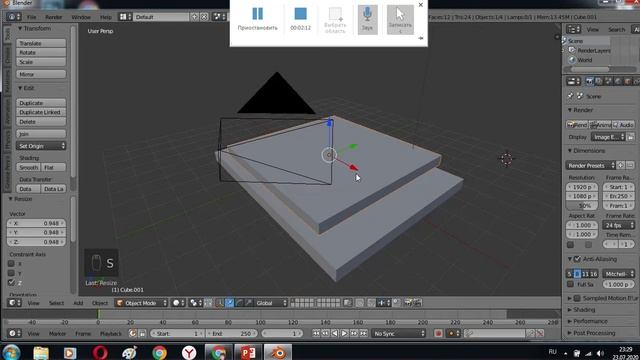Open the World tab in Properties

(x=618, y=82)
